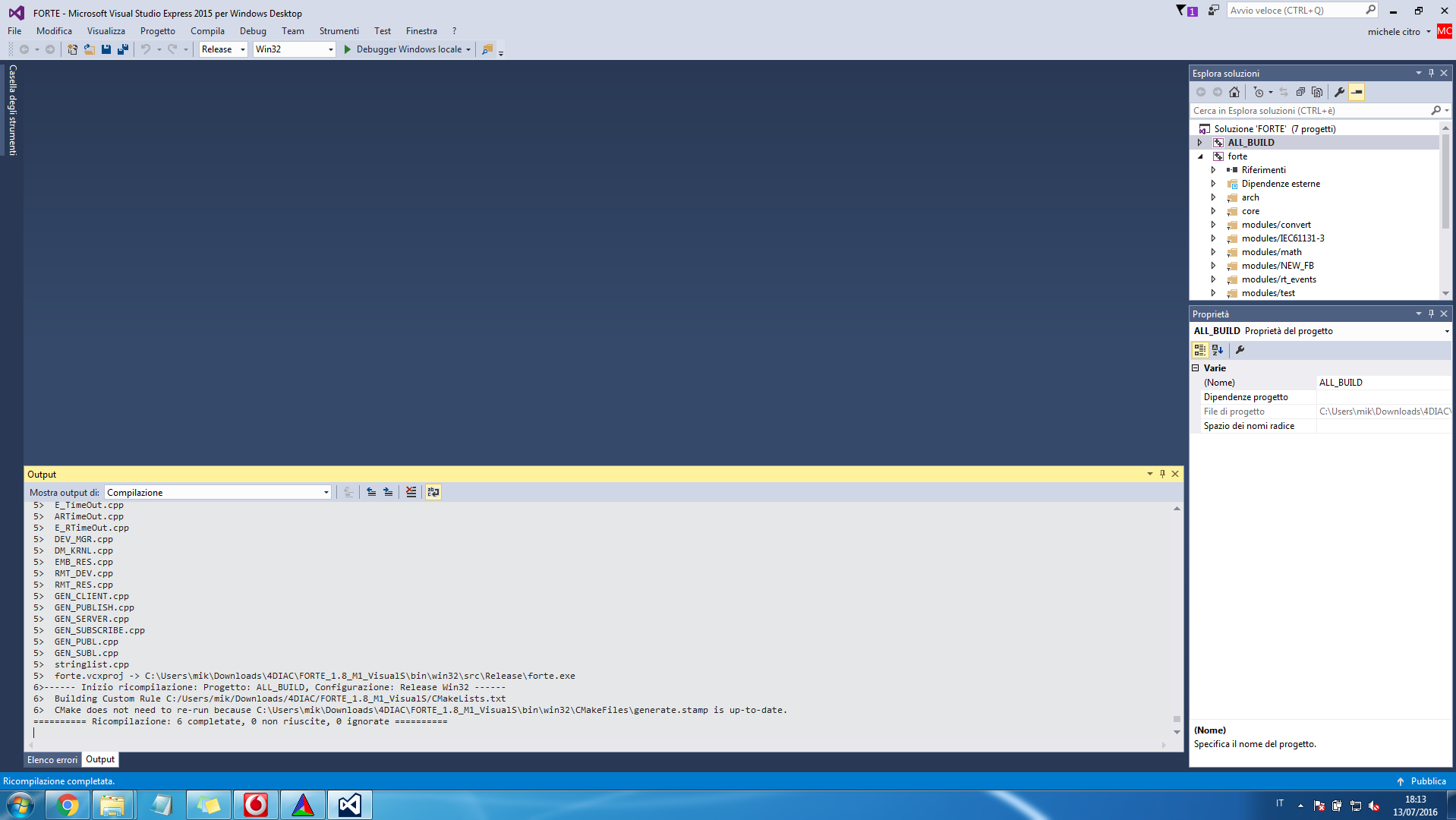Select Soluzione 'FORTE' root node

click(x=1275, y=129)
